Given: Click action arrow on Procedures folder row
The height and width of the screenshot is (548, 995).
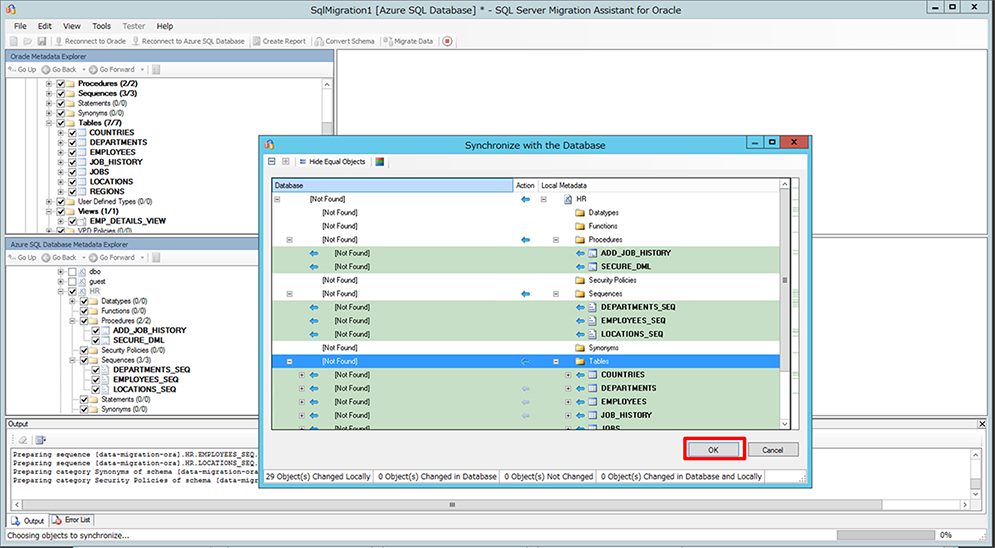Looking at the screenshot, I should click(x=525, y=240).
